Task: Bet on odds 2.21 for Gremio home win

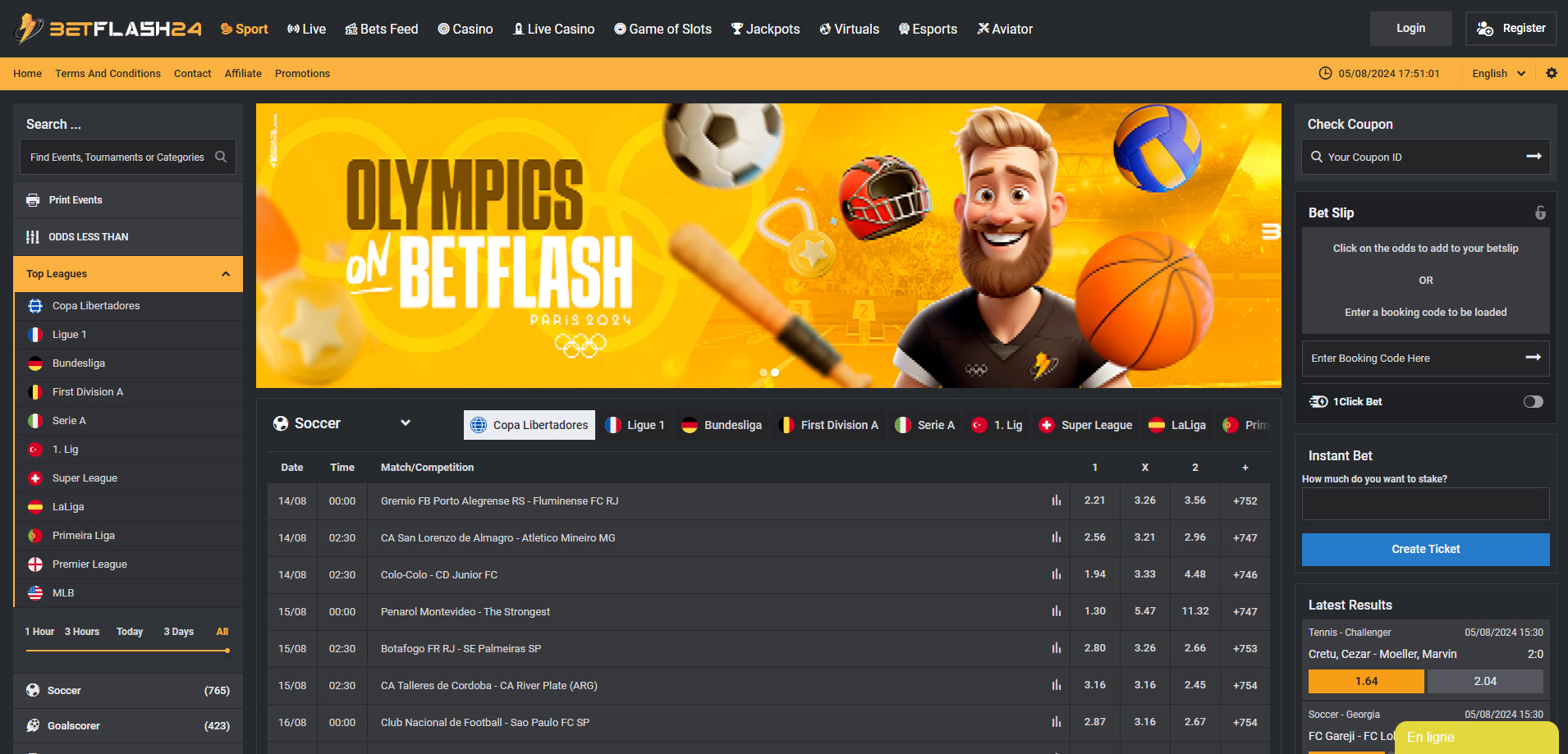Action: [1094, 500]
